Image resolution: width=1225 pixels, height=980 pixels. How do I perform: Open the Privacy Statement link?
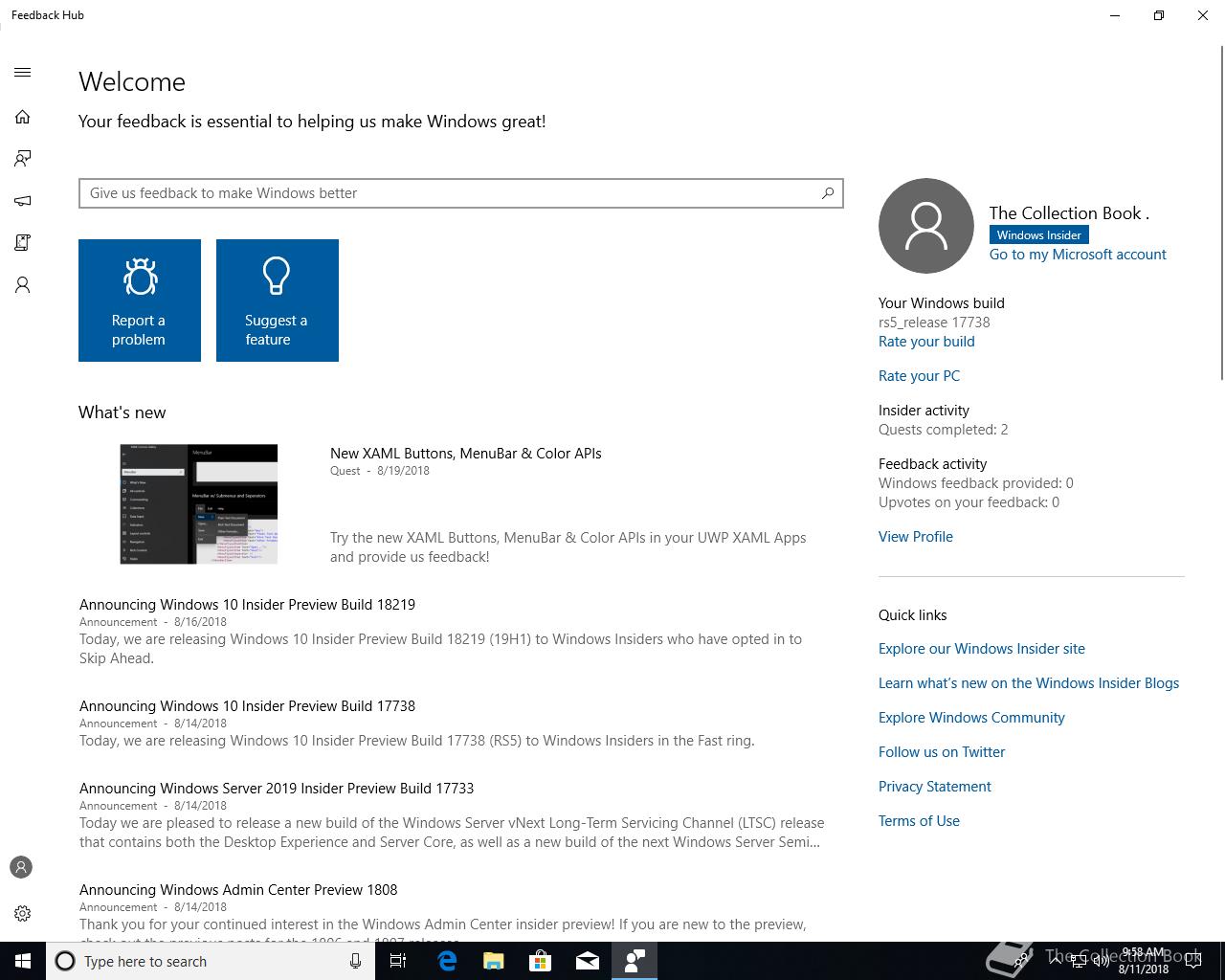pyautogui.click(x=935, y=787)
